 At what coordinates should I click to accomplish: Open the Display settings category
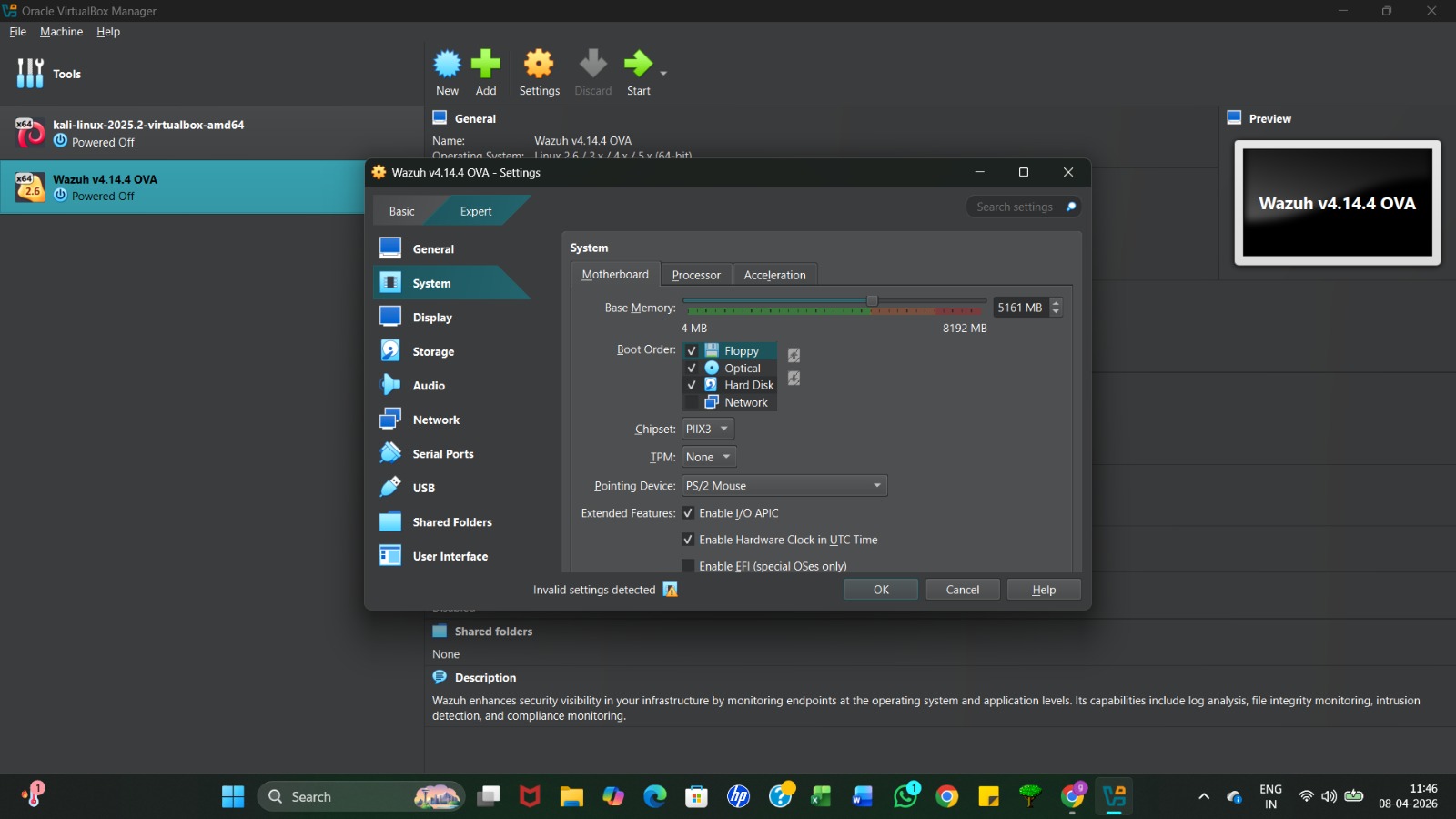click(x=451, y=317)
